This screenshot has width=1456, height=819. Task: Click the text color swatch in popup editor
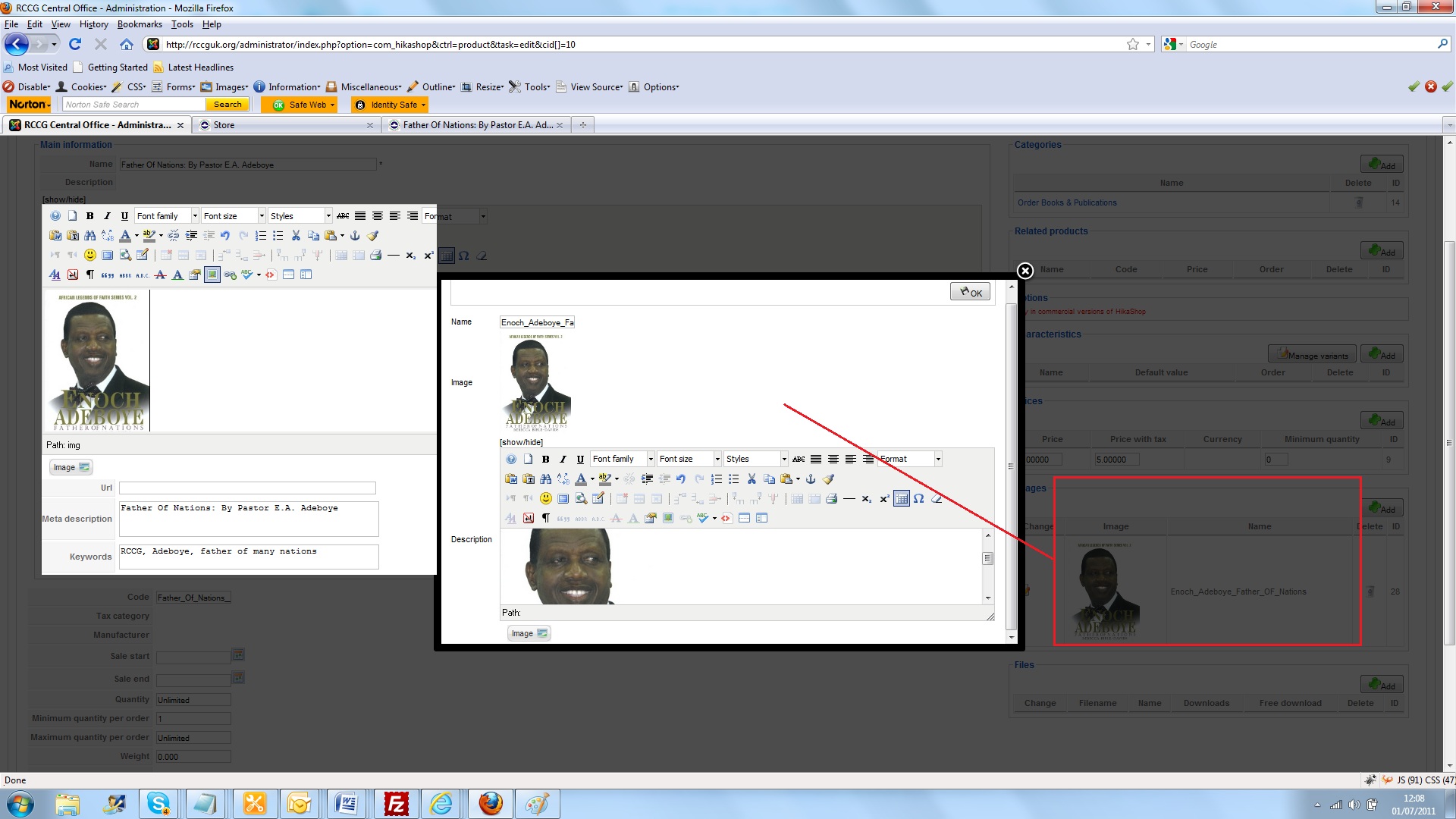point(580,479)
